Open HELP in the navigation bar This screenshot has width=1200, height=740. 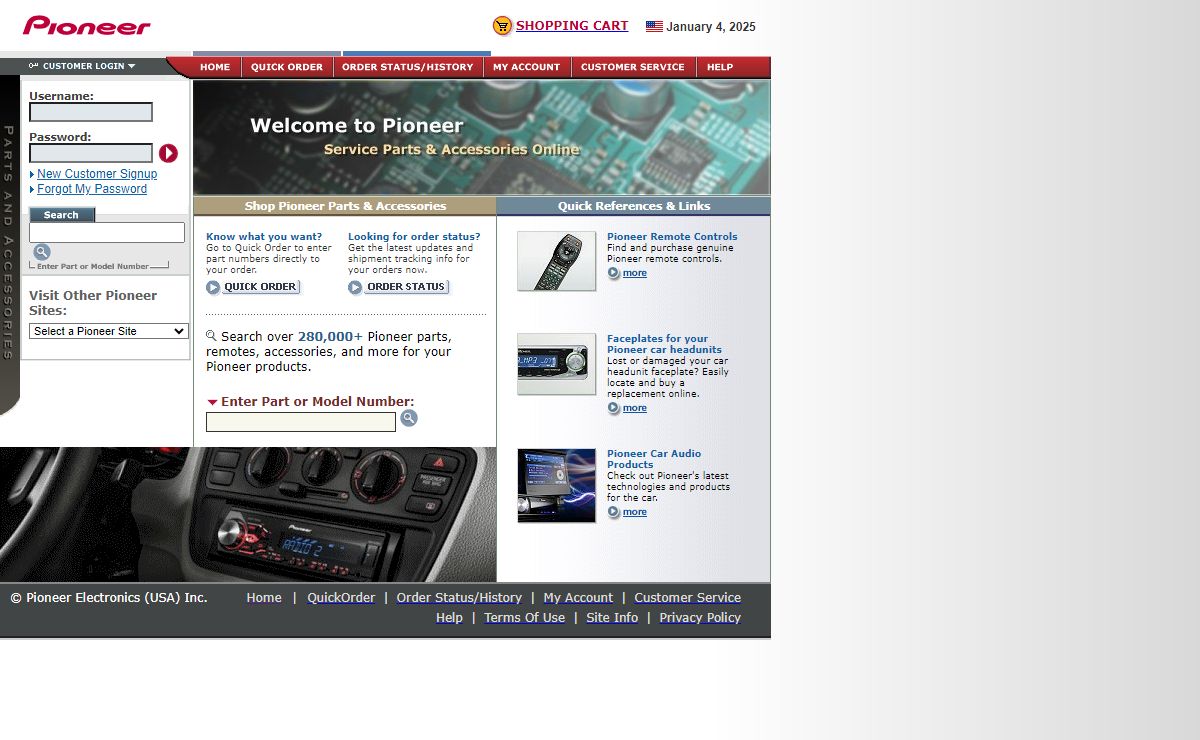point(720,67)
